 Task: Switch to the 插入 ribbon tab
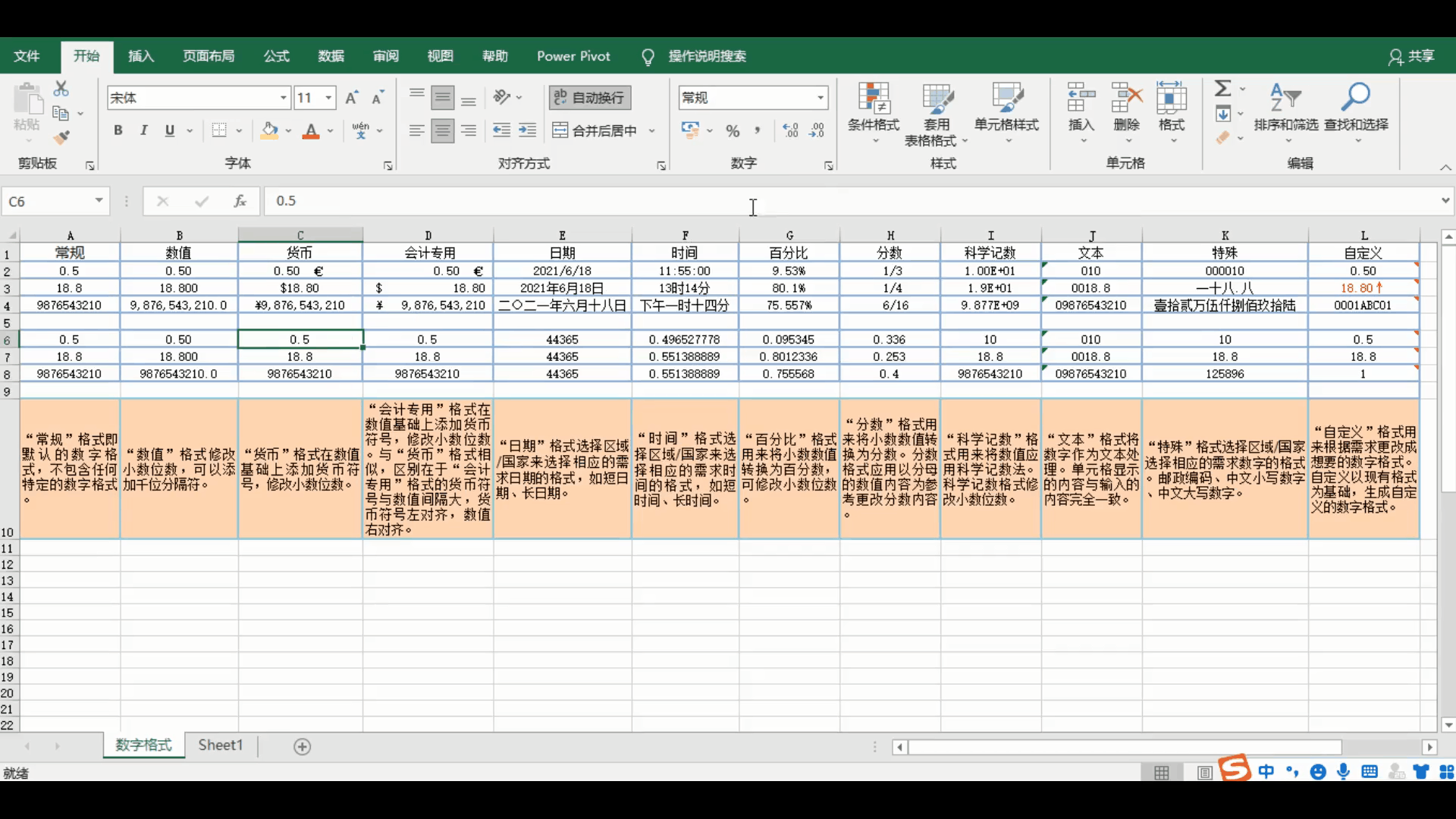coord(140,56)
